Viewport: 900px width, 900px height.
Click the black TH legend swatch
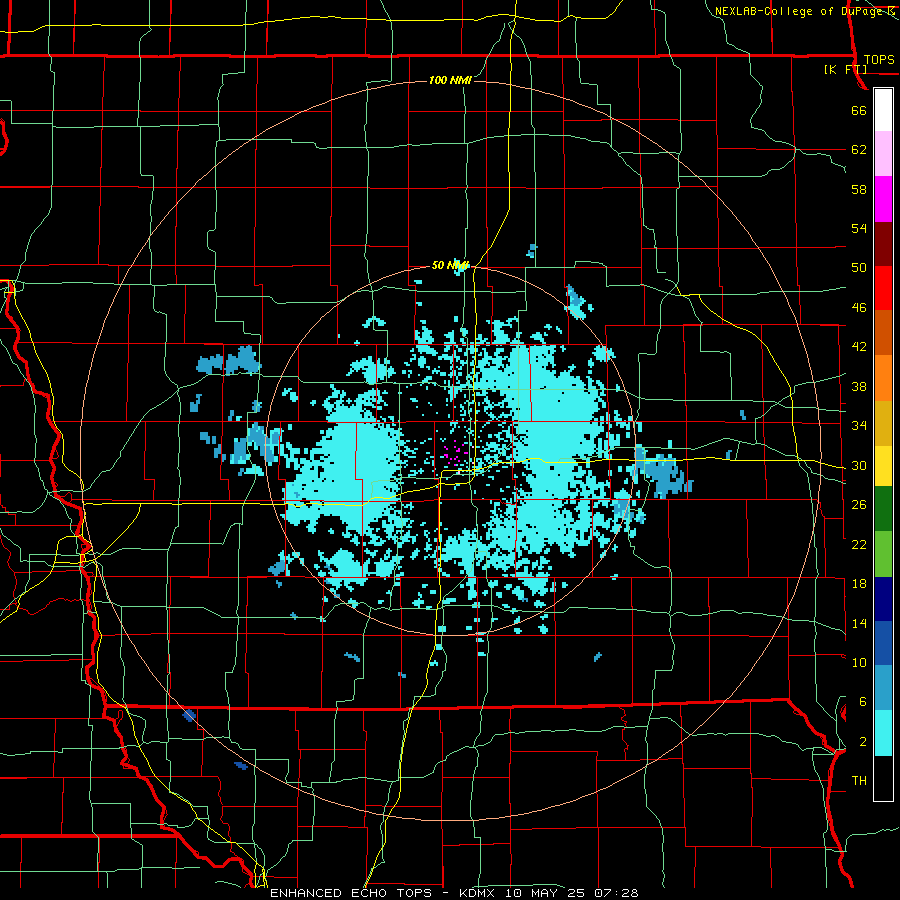[883, 778]
